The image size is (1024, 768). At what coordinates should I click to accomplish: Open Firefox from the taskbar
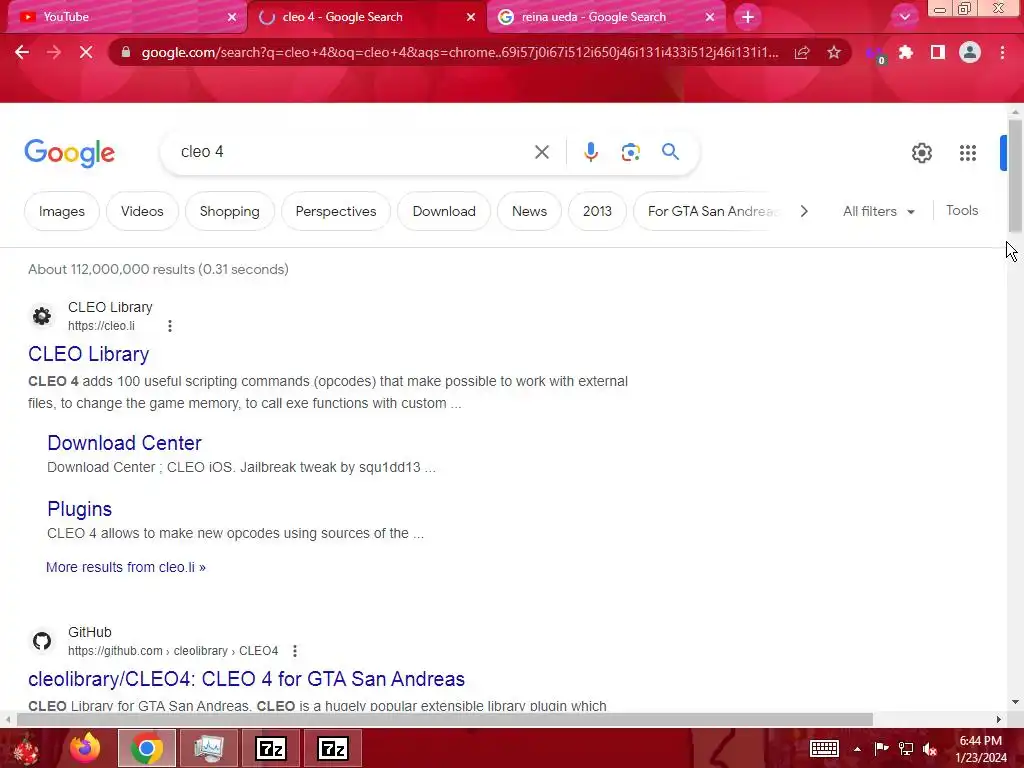pyautogui.click(x=85, y=748)
